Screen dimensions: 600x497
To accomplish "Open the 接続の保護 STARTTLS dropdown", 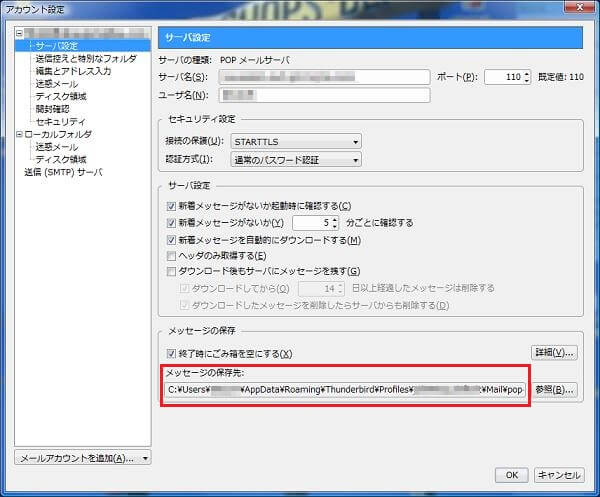I will tap(296, 142).
